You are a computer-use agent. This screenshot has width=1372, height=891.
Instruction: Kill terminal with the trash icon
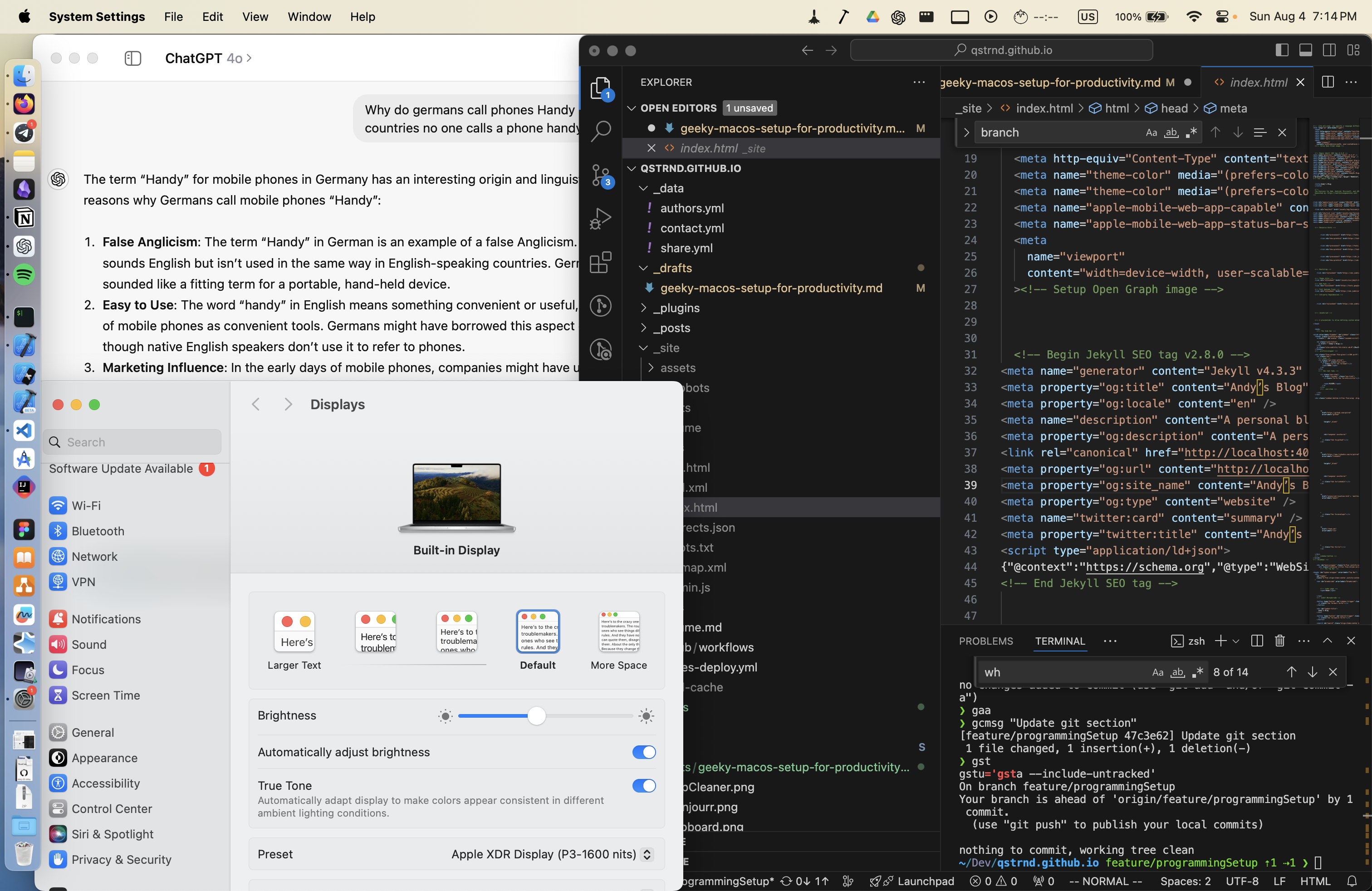(1280, 641)
